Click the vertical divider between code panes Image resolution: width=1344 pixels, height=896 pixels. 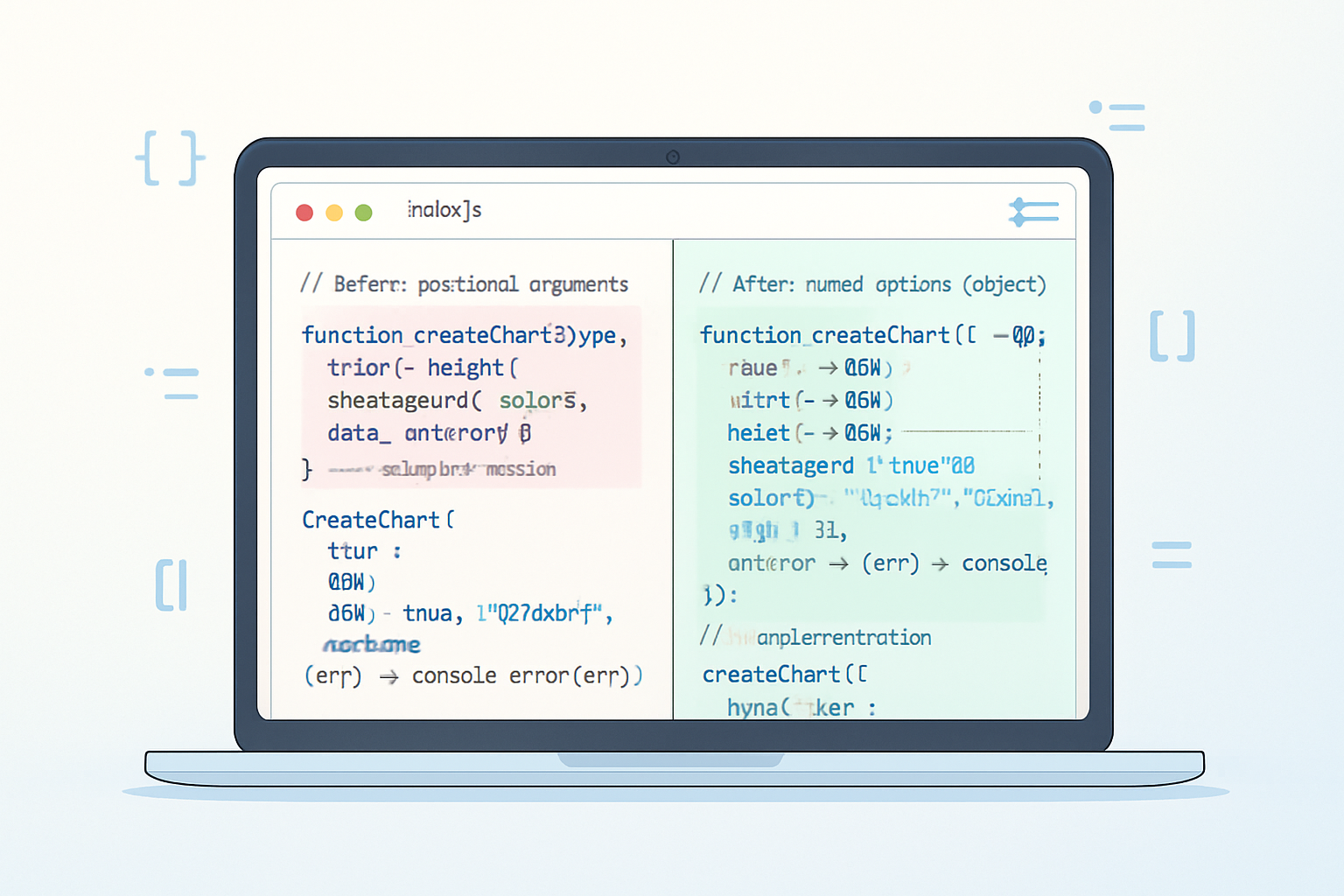673,481
